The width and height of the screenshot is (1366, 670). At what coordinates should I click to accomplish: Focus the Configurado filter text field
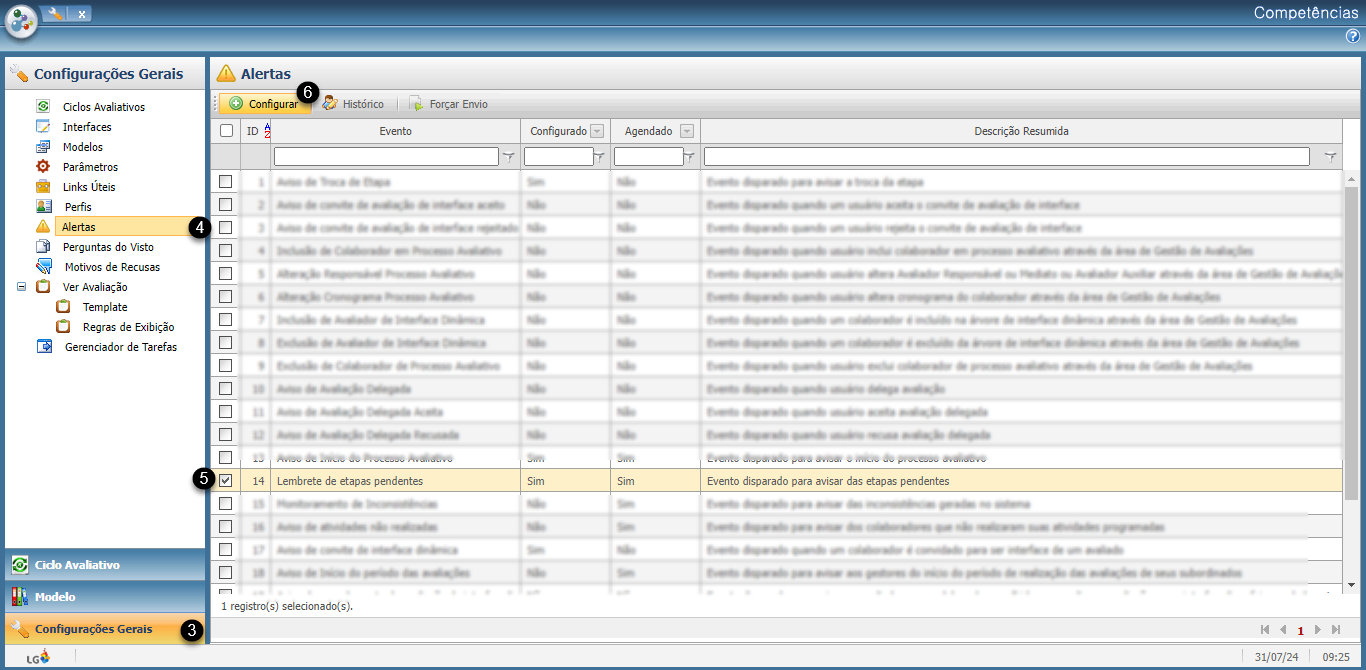pos(558,157)
